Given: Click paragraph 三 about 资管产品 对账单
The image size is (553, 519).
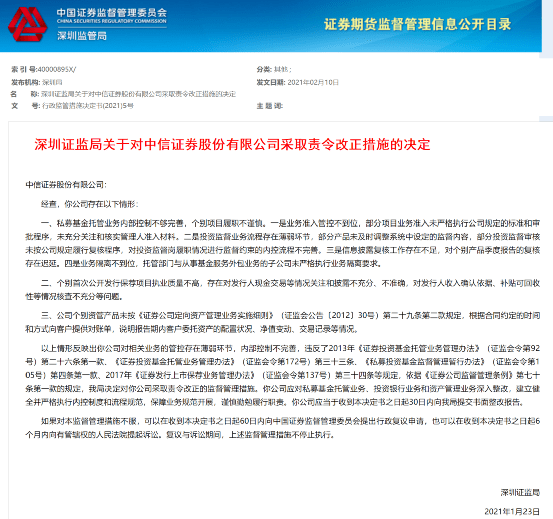Looking at the screenshot, I should pos(282,322).
